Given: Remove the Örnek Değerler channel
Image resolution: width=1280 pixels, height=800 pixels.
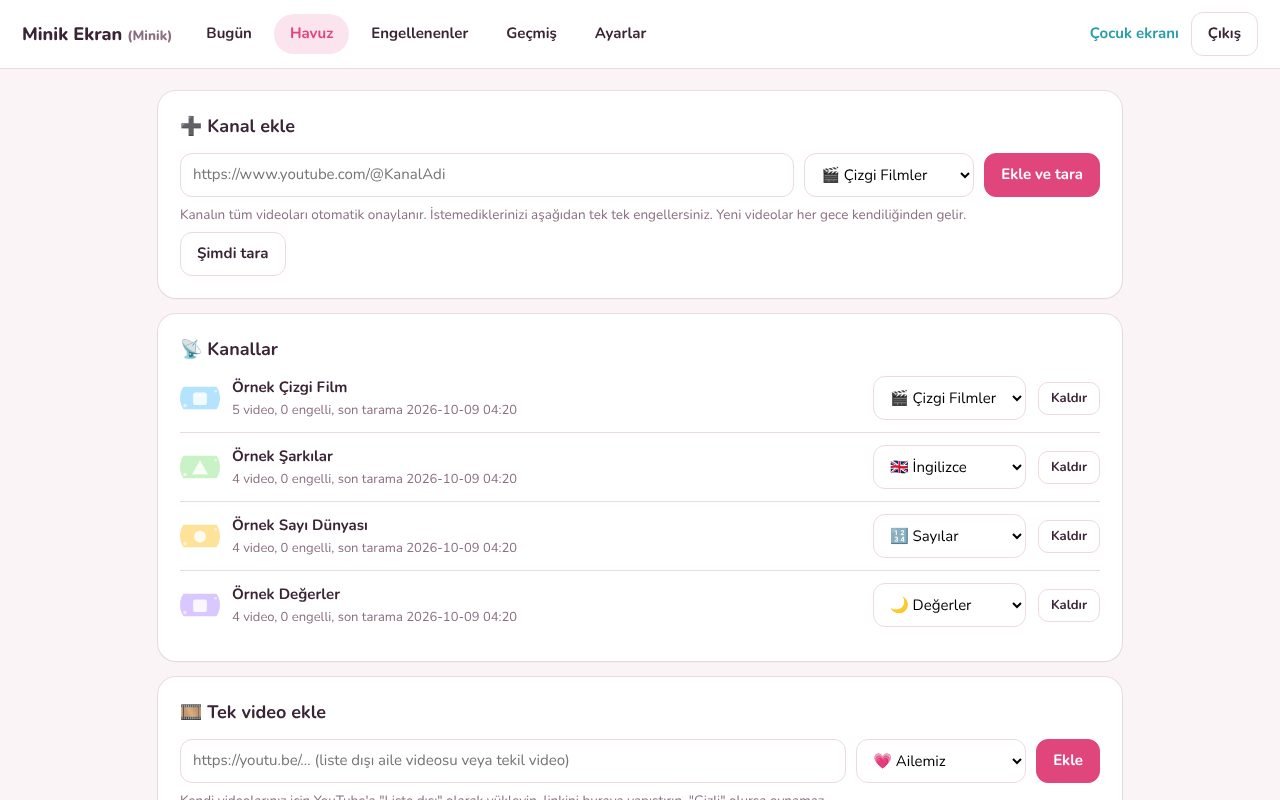Looking at the screenshot, I should [1069, 605].
